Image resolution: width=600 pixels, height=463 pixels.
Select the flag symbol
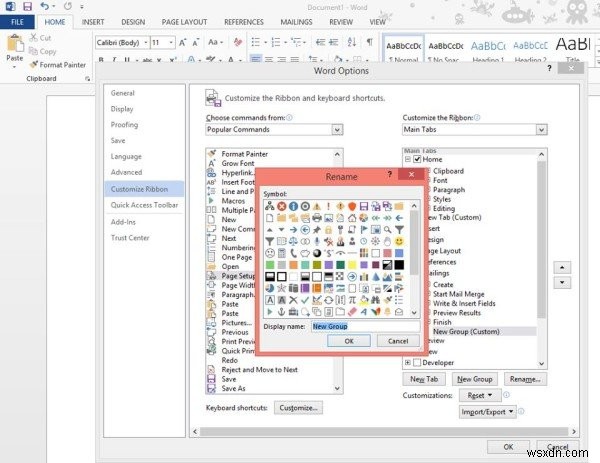tap(364, 230)
